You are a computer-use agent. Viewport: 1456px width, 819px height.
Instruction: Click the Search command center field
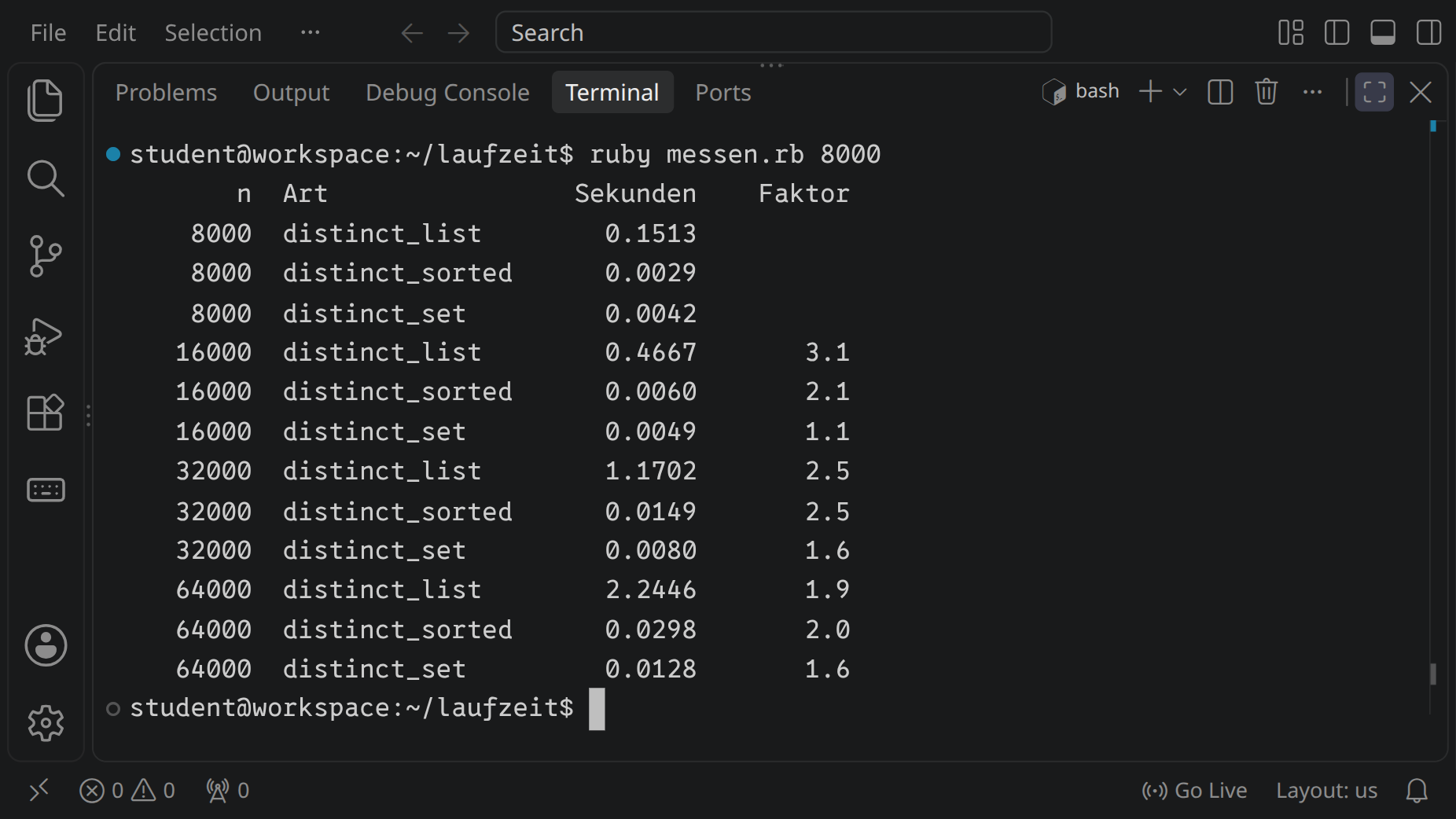(x=774, y=32)
